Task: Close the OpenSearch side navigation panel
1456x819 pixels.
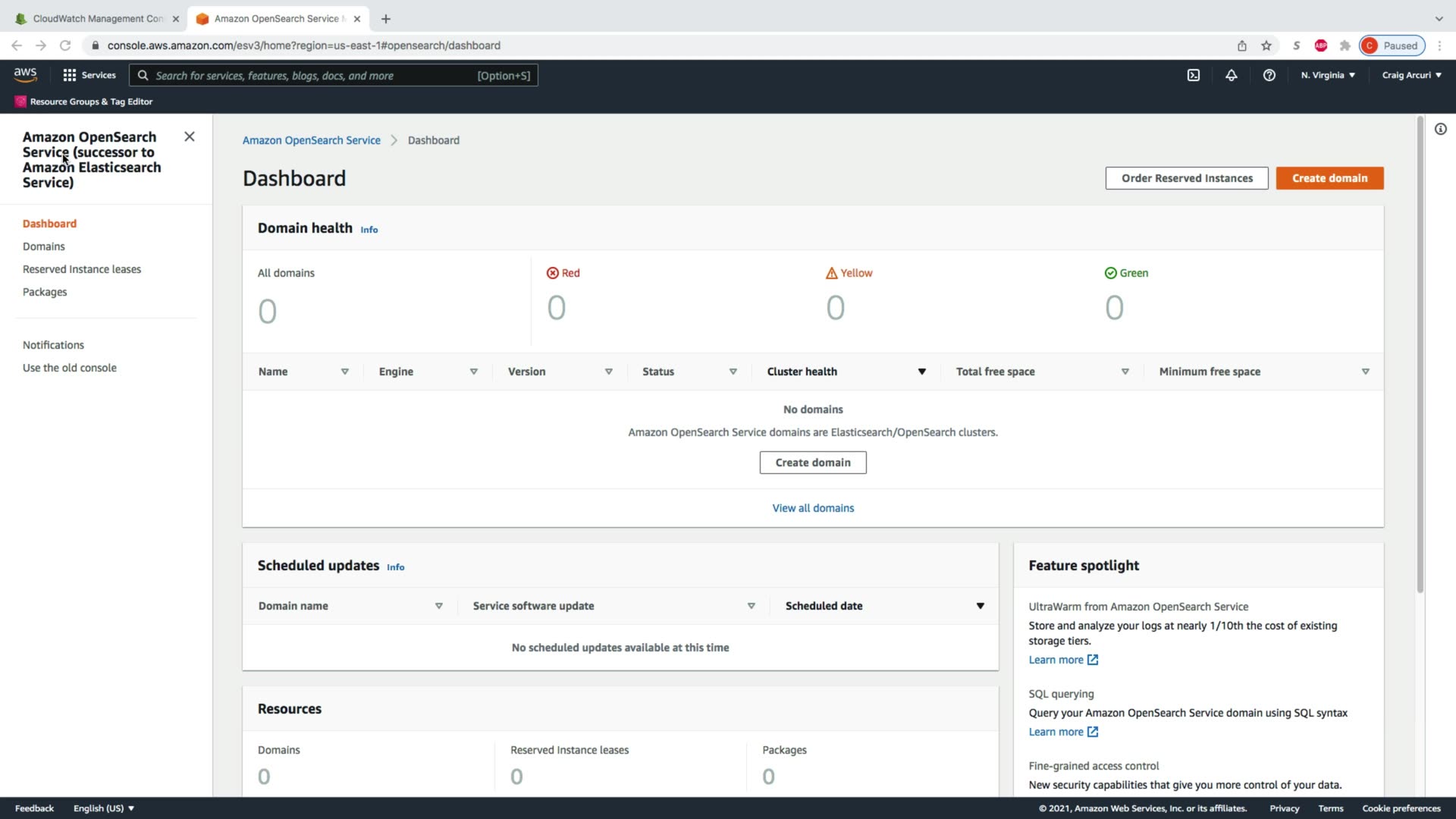Action: [190, 136]
